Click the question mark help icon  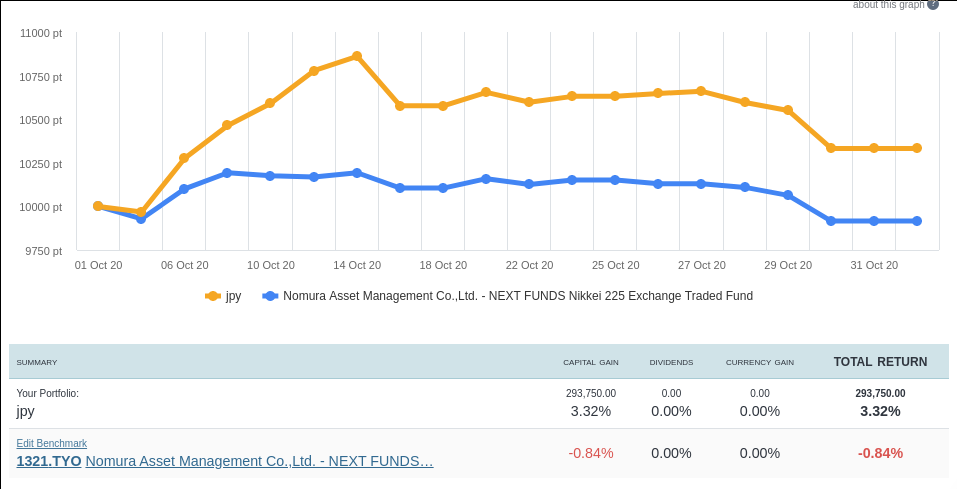(933, 4)
